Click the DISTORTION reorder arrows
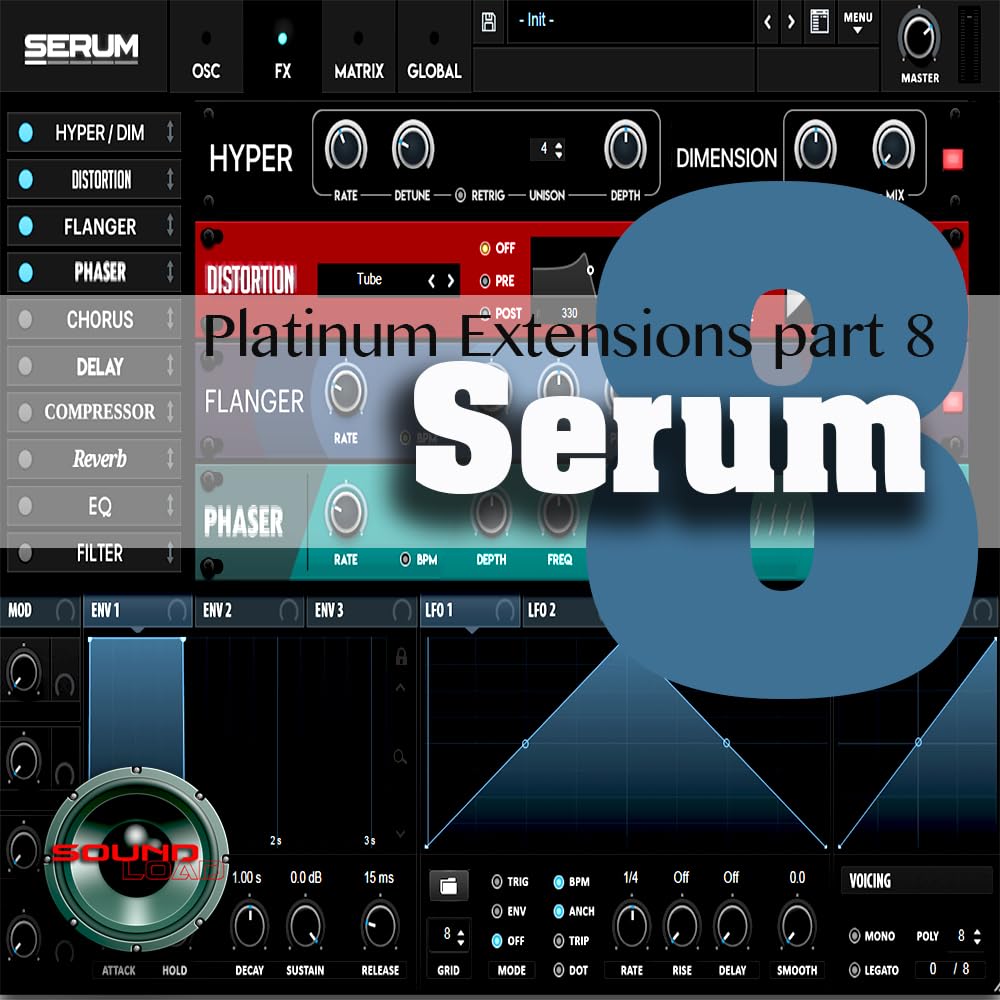The image size is (1000, 1000). point(170,179)
